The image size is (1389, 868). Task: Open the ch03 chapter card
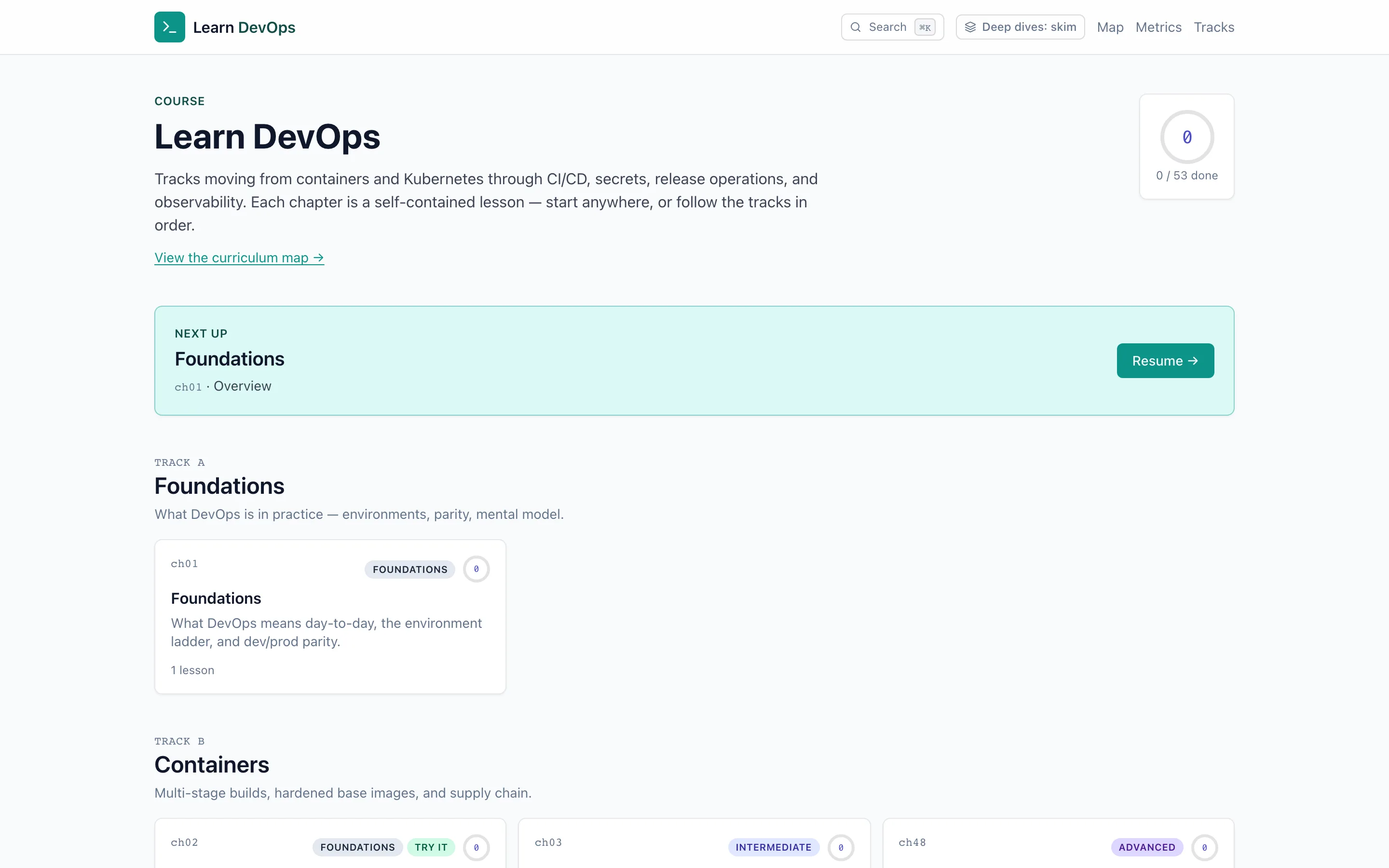coord(694,843)
